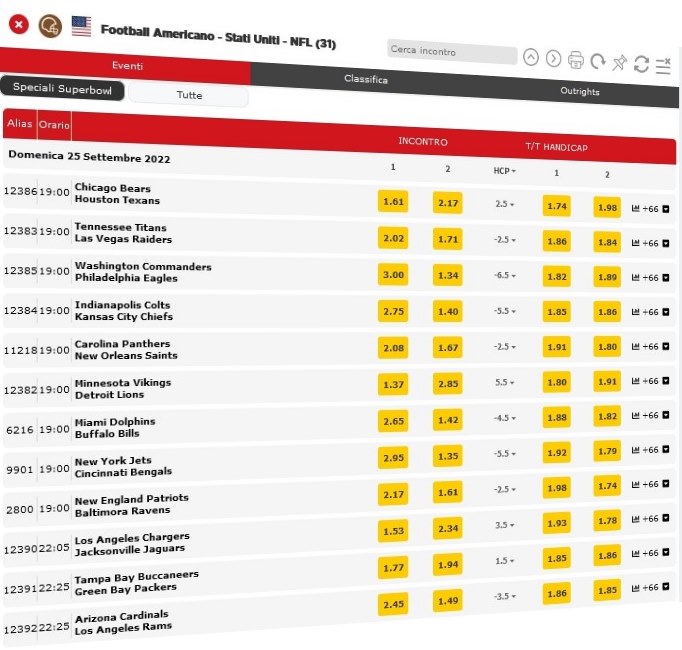Screen dimensions: 682x650
Task: Pin the panel with pushpin icon
Action: pyautogui.click(x=619, y=63)
